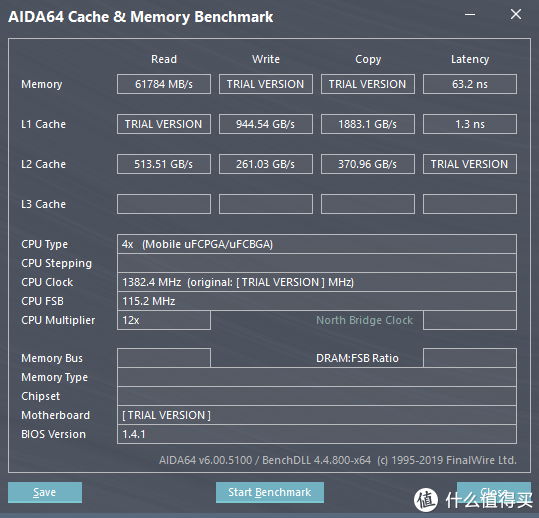Screen dimensions: 539x518
Task: Click the empty DRAM:FSB Ratio field
Action: [x=470, y=358]
